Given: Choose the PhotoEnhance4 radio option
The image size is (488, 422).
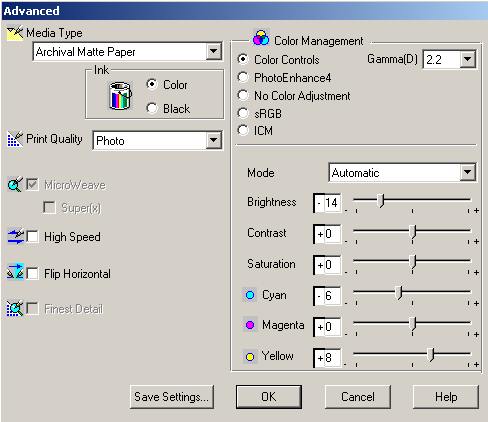Looking at the screenshot, I should click(243, 77).
